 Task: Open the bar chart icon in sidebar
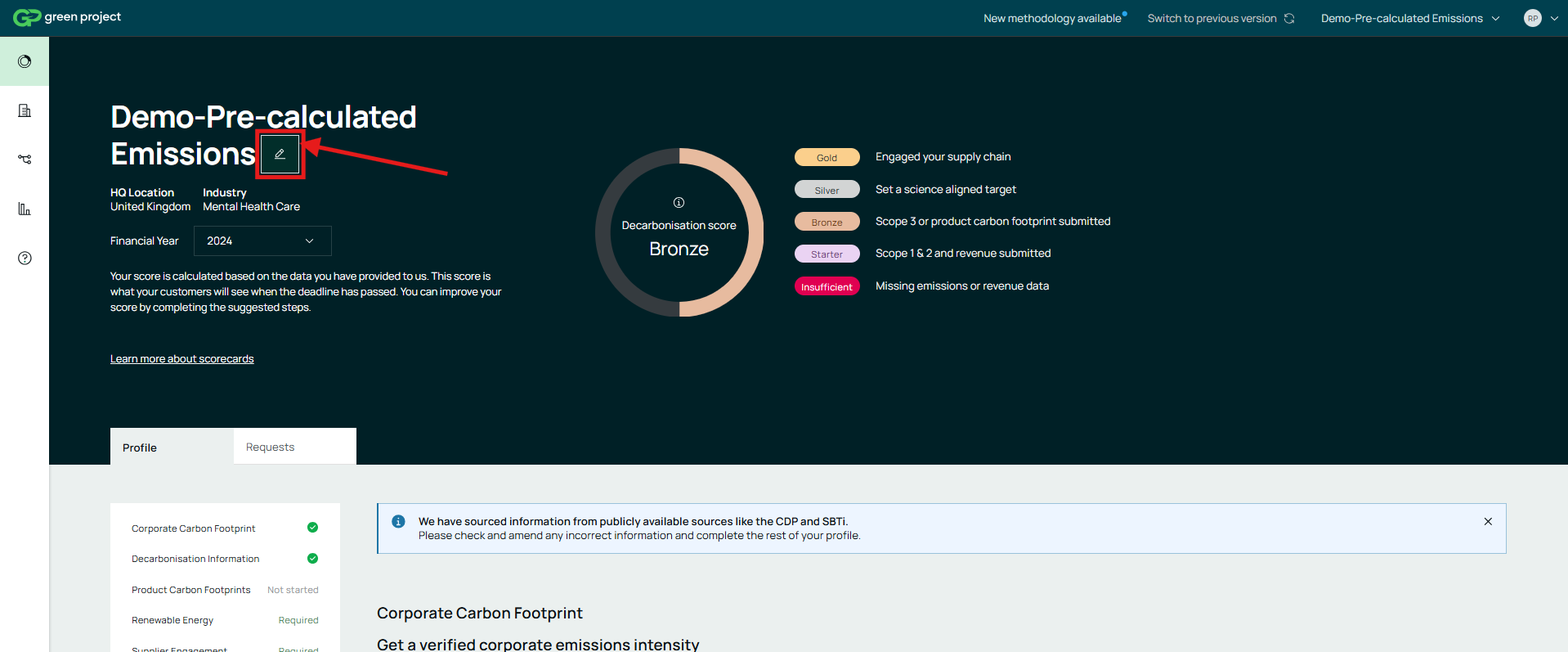click(25, 209)
